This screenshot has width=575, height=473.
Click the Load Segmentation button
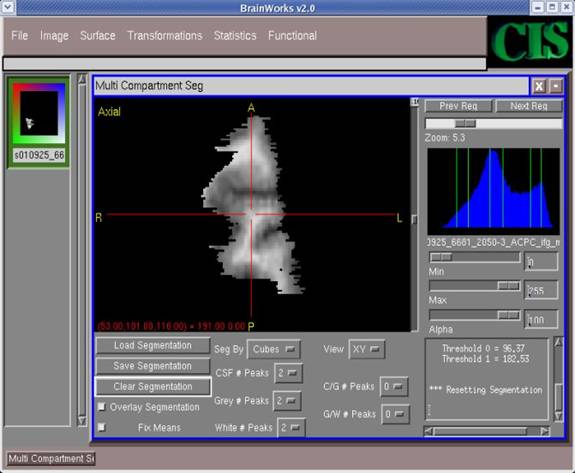[153, 346]
